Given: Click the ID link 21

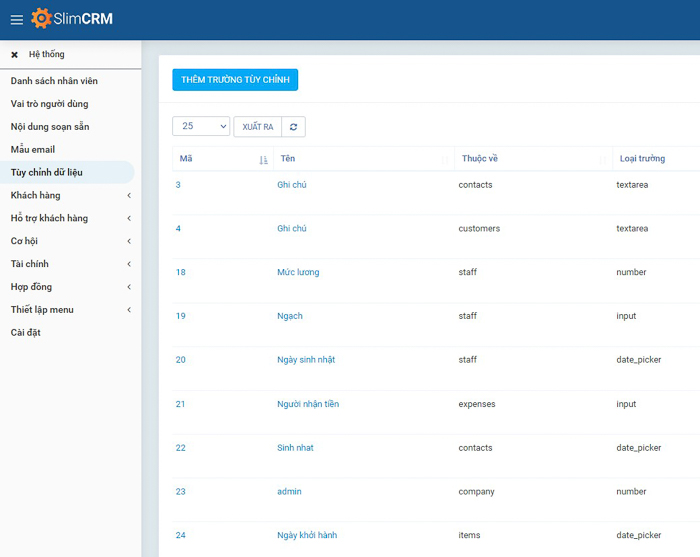Looking at the screenshot, I should tap(180, 404).
